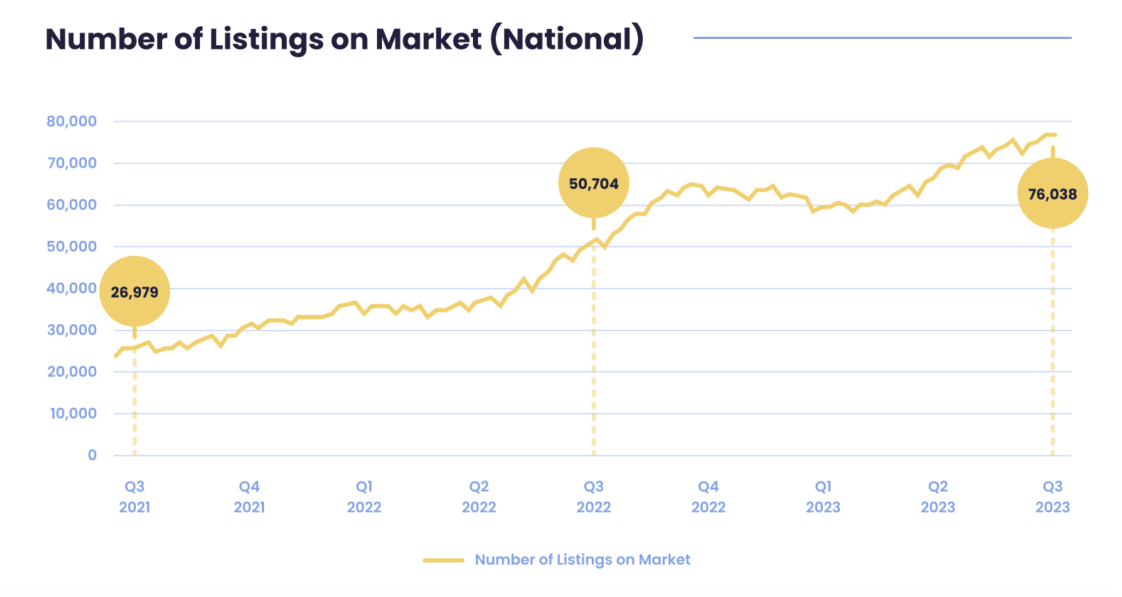The height and width of the screenshot is (597, 1122).
Task: Select the Q1 2022 axis label
Action: click(x=364, y=496)
